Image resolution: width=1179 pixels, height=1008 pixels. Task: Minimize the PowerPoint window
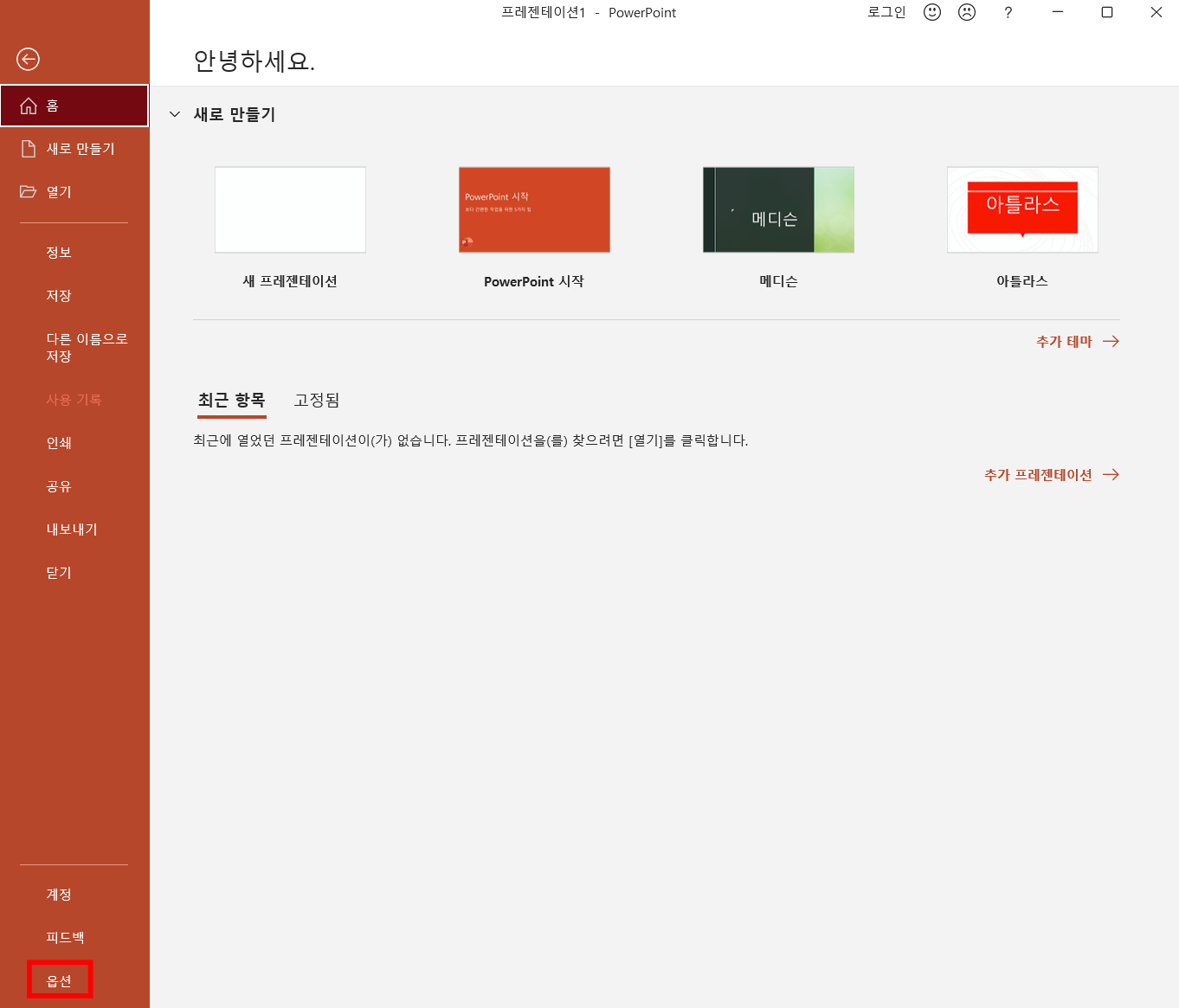coord(1058,12)
